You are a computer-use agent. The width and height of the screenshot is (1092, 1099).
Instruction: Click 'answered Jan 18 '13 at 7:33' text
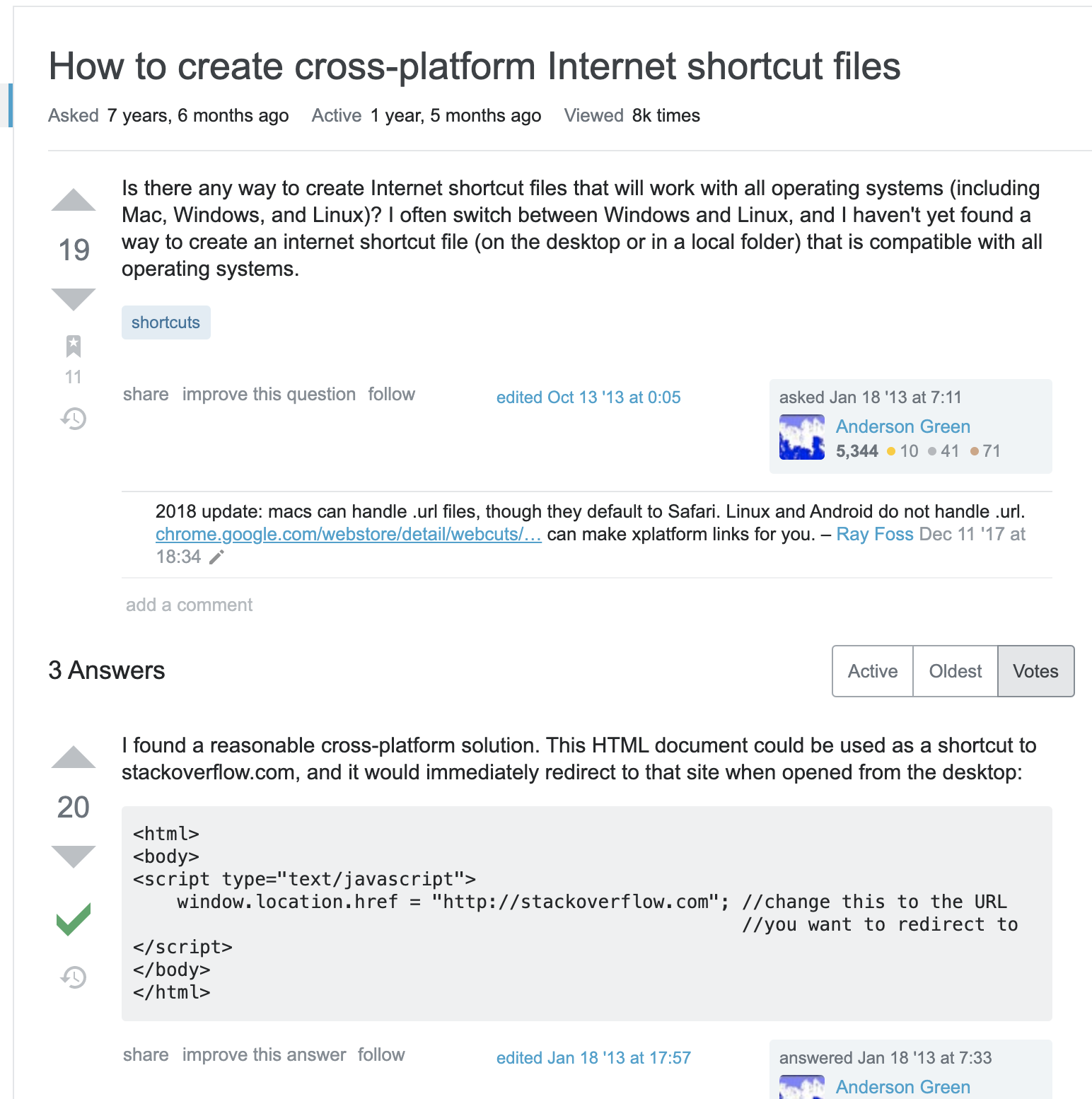885,1058
